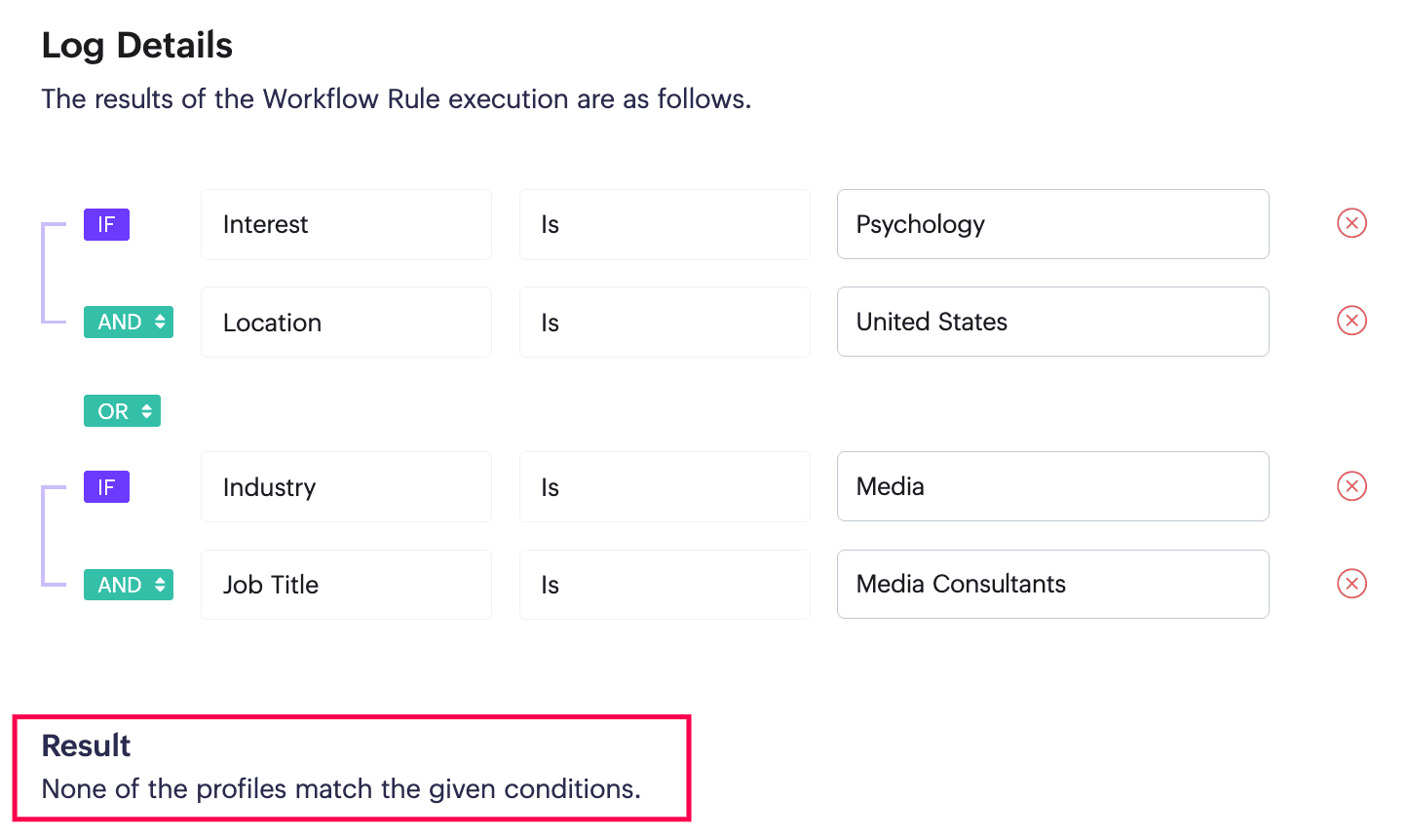Change the OR group operator dropdown

[122, 411]
